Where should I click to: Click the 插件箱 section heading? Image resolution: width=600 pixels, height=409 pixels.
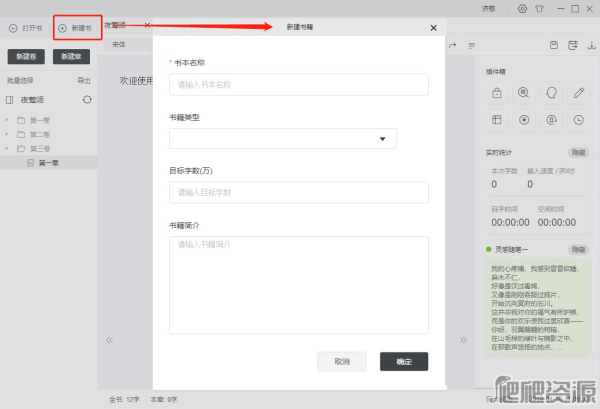tap(496, 72)
